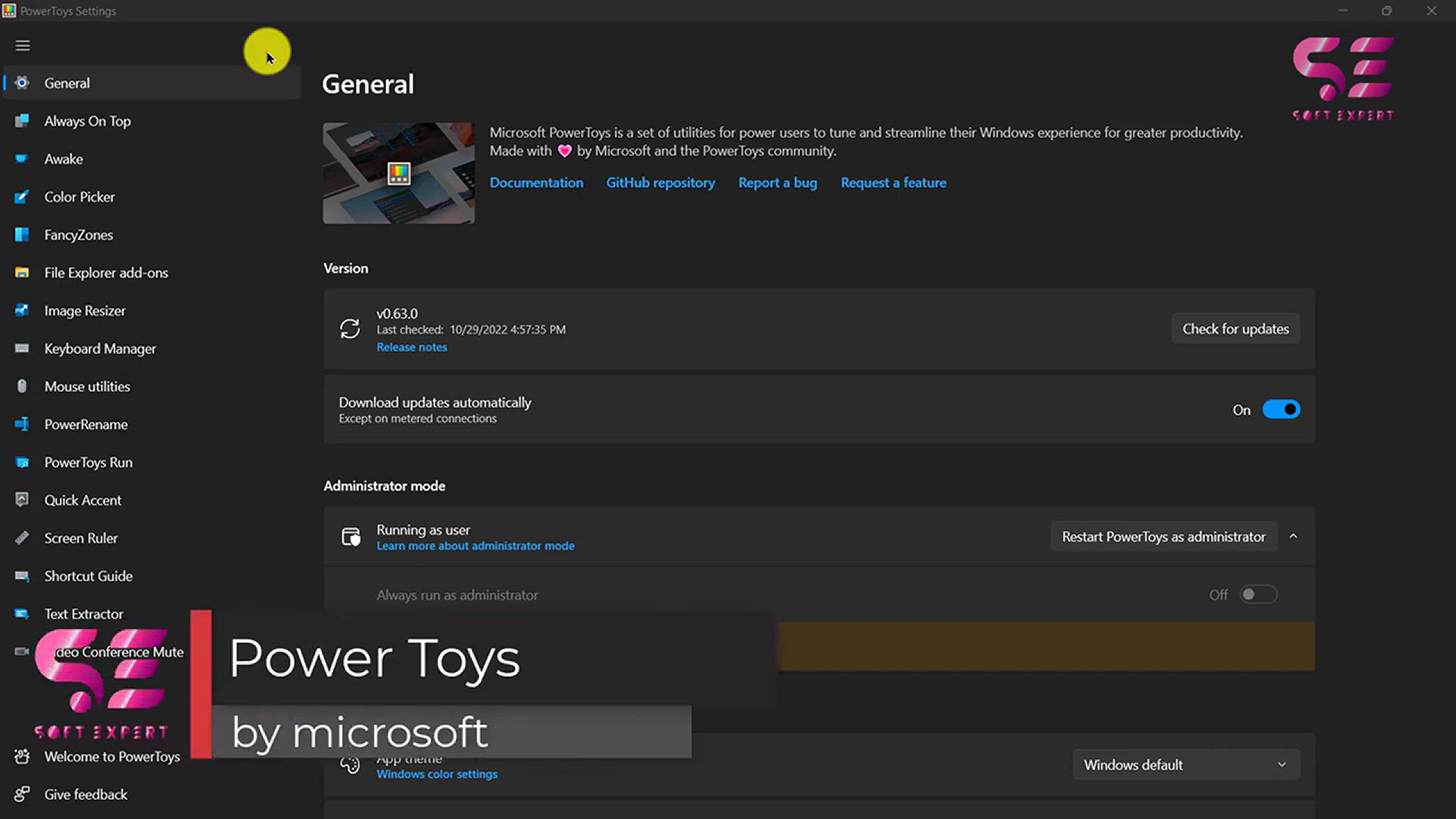Open PowerToys Run settings
The height and width of the screenshot is (819, 1456).
pyautogui.click(x=152, y=462)
